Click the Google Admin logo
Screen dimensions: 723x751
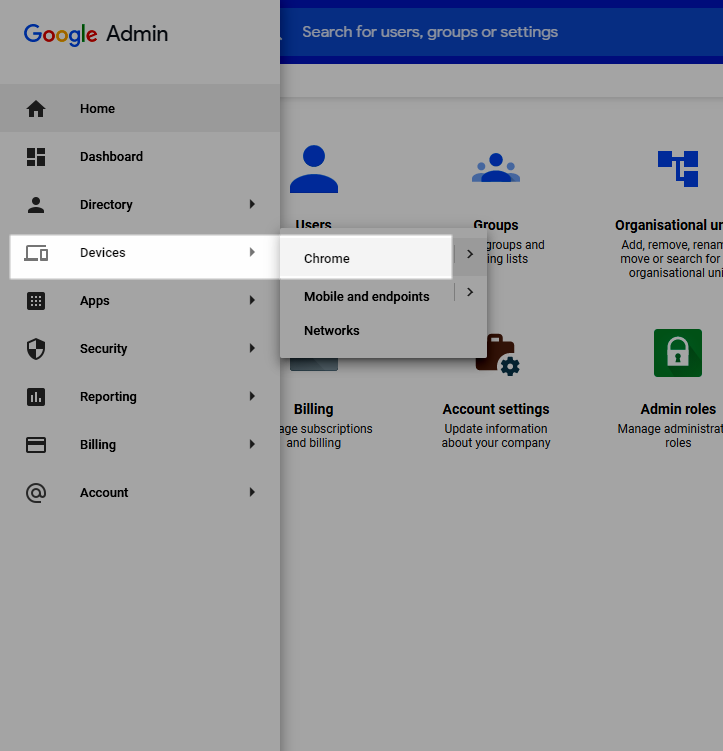tap(96, 34)
